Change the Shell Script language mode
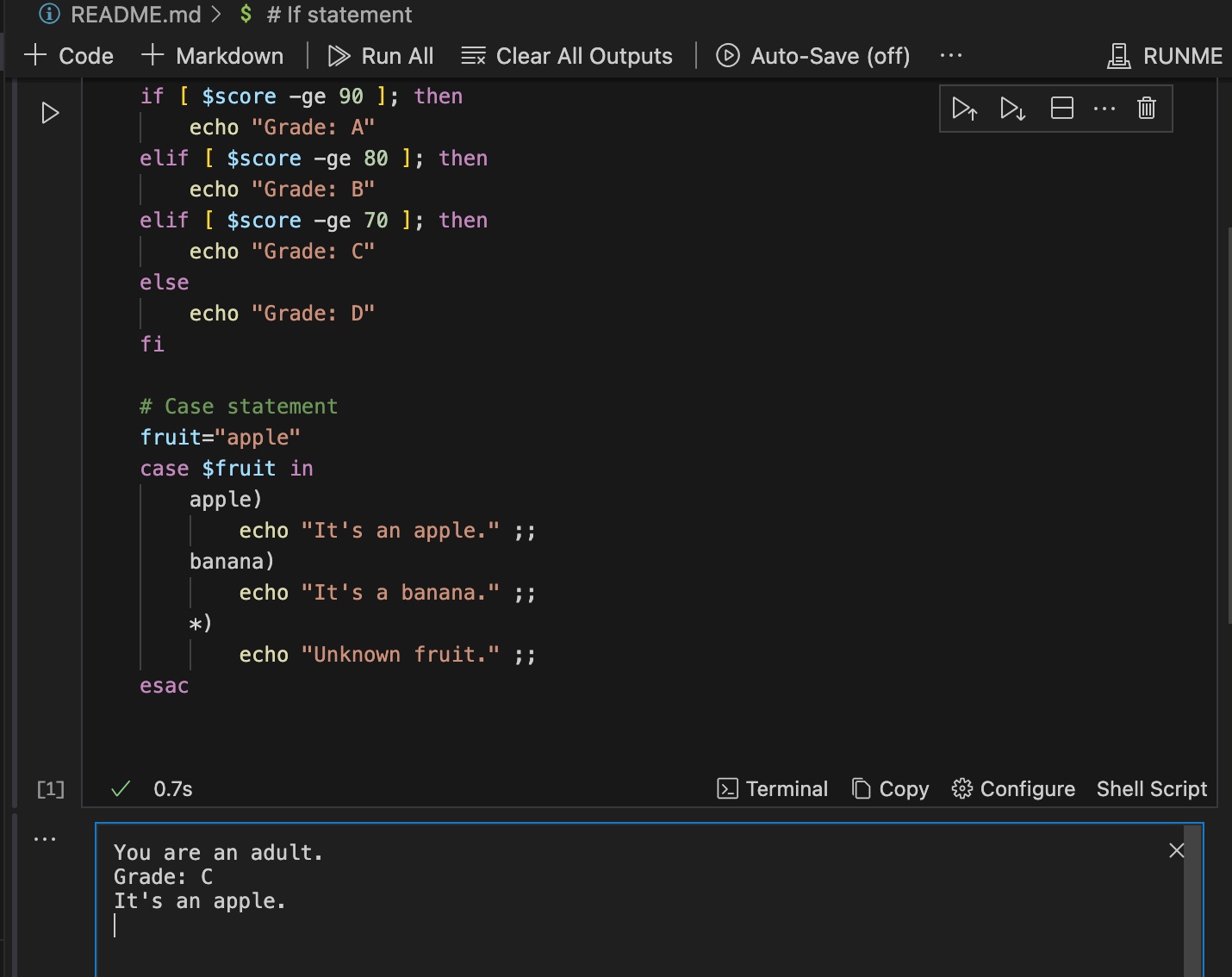Viewport: 1232px width, 977px height. [x=1151, y=789]
